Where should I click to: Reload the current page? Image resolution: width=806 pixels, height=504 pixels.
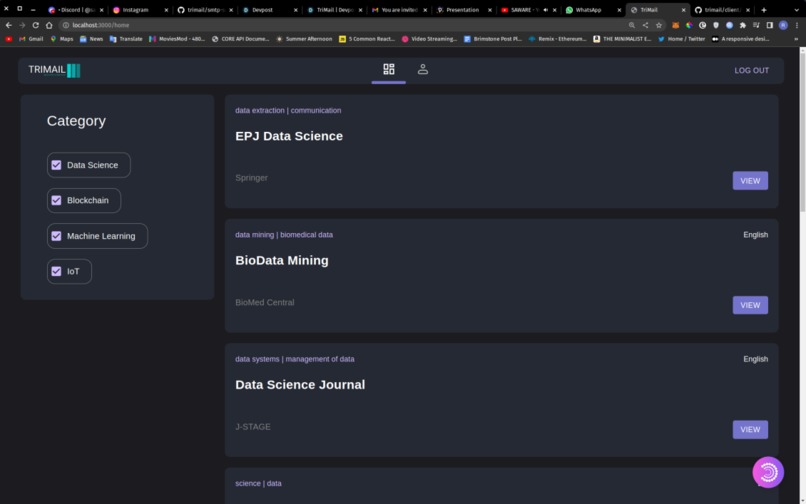[35, 25]
